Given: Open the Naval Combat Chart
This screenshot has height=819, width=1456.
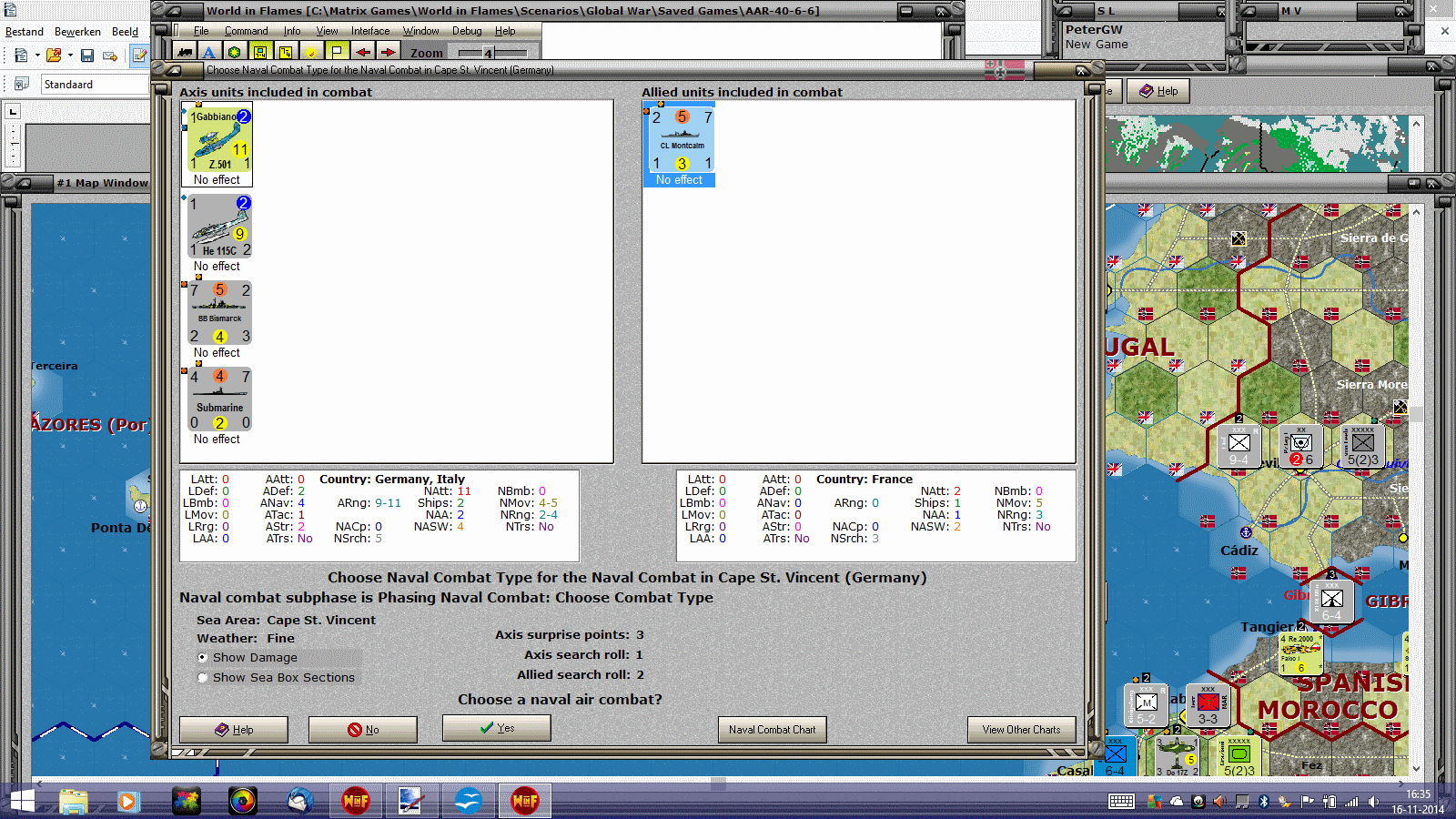Looking at the screenshot, I should (x=772, y=730).
